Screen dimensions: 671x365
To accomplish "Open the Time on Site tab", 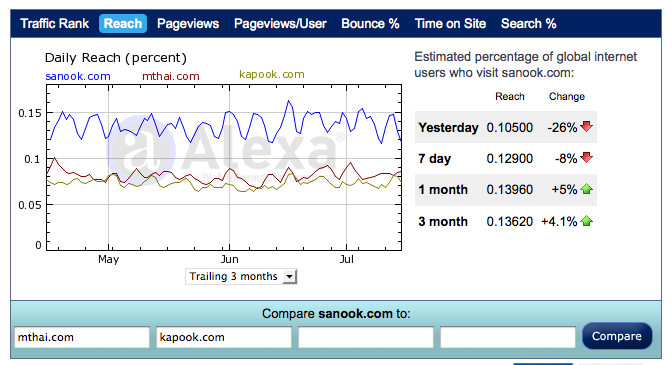I will click(450, 24).
